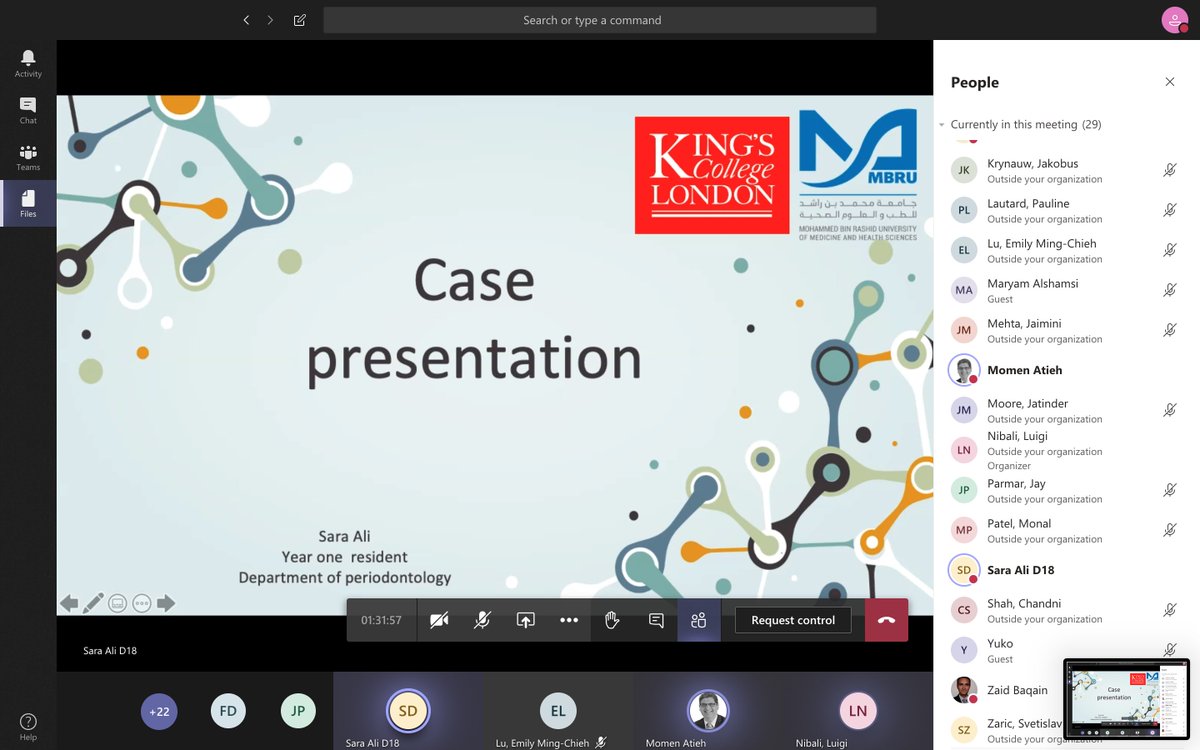Hang up the call
This screenshot has width=1200, height=750.
[886, 620]
